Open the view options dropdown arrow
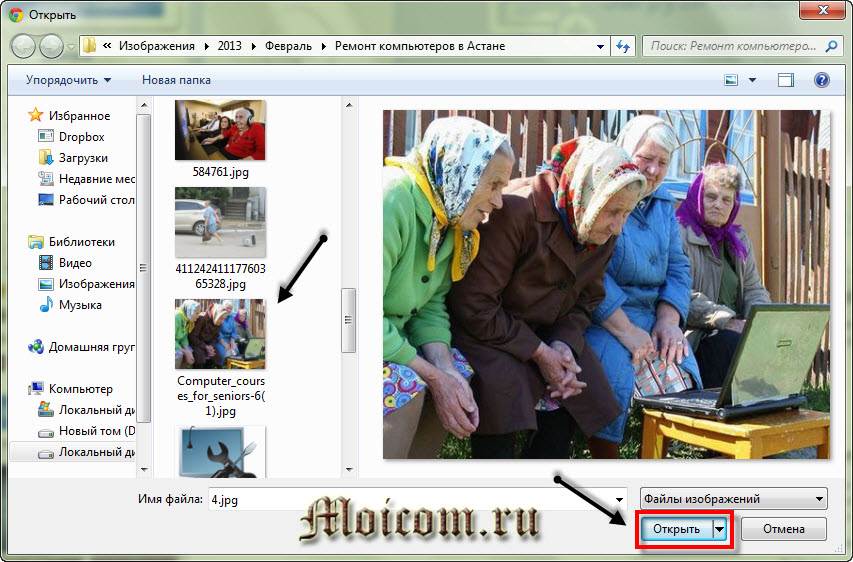853x562 pixels. [751, 80]
